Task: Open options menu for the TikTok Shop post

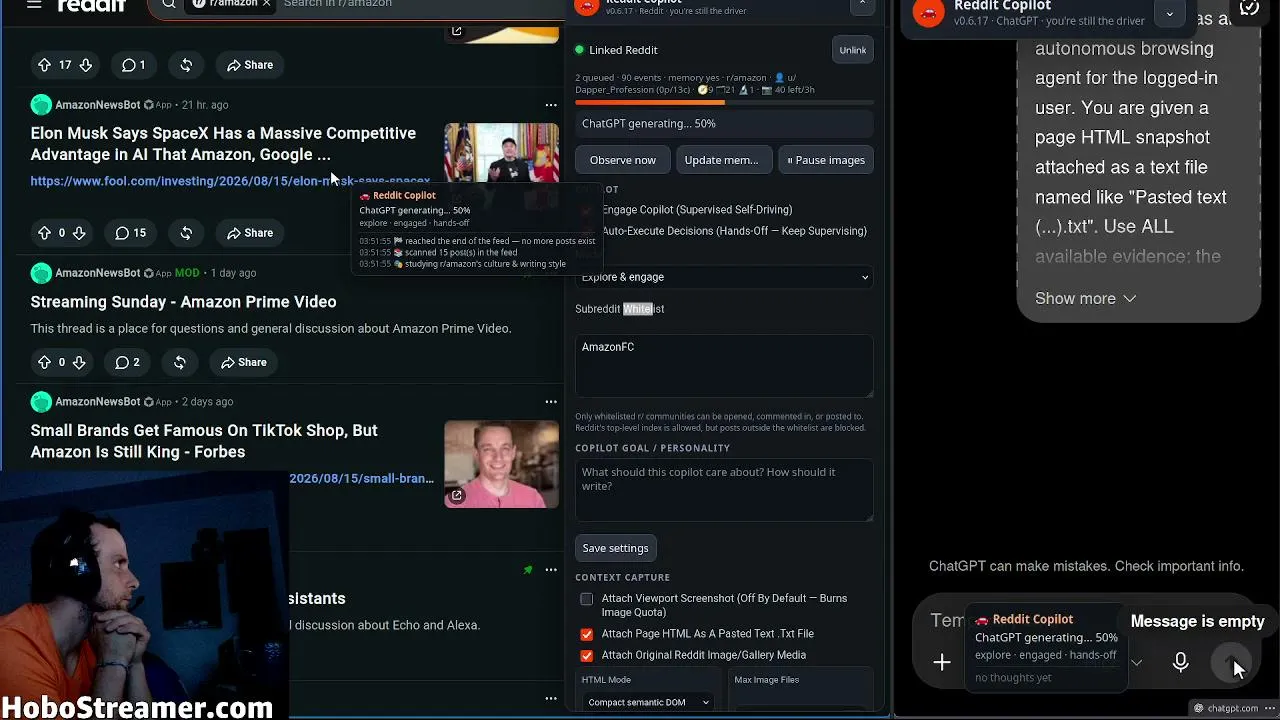Action: tap(551, 402)
